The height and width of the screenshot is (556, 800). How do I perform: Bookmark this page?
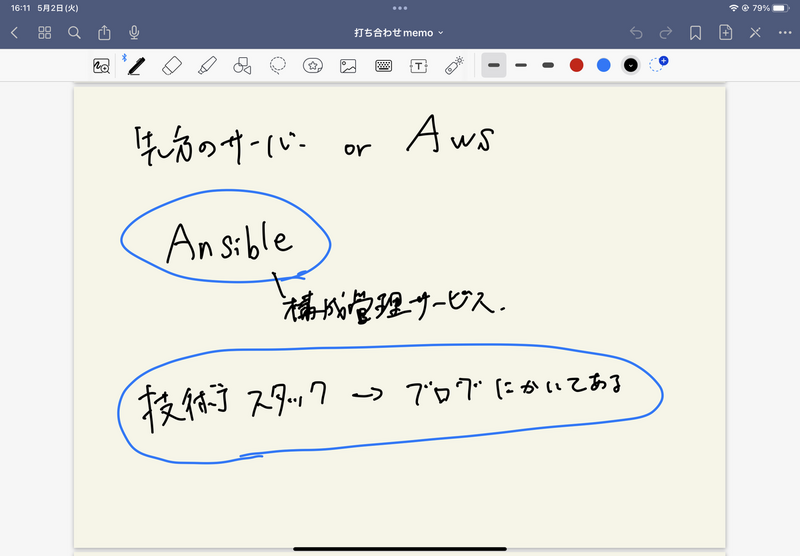coord(695,33)
